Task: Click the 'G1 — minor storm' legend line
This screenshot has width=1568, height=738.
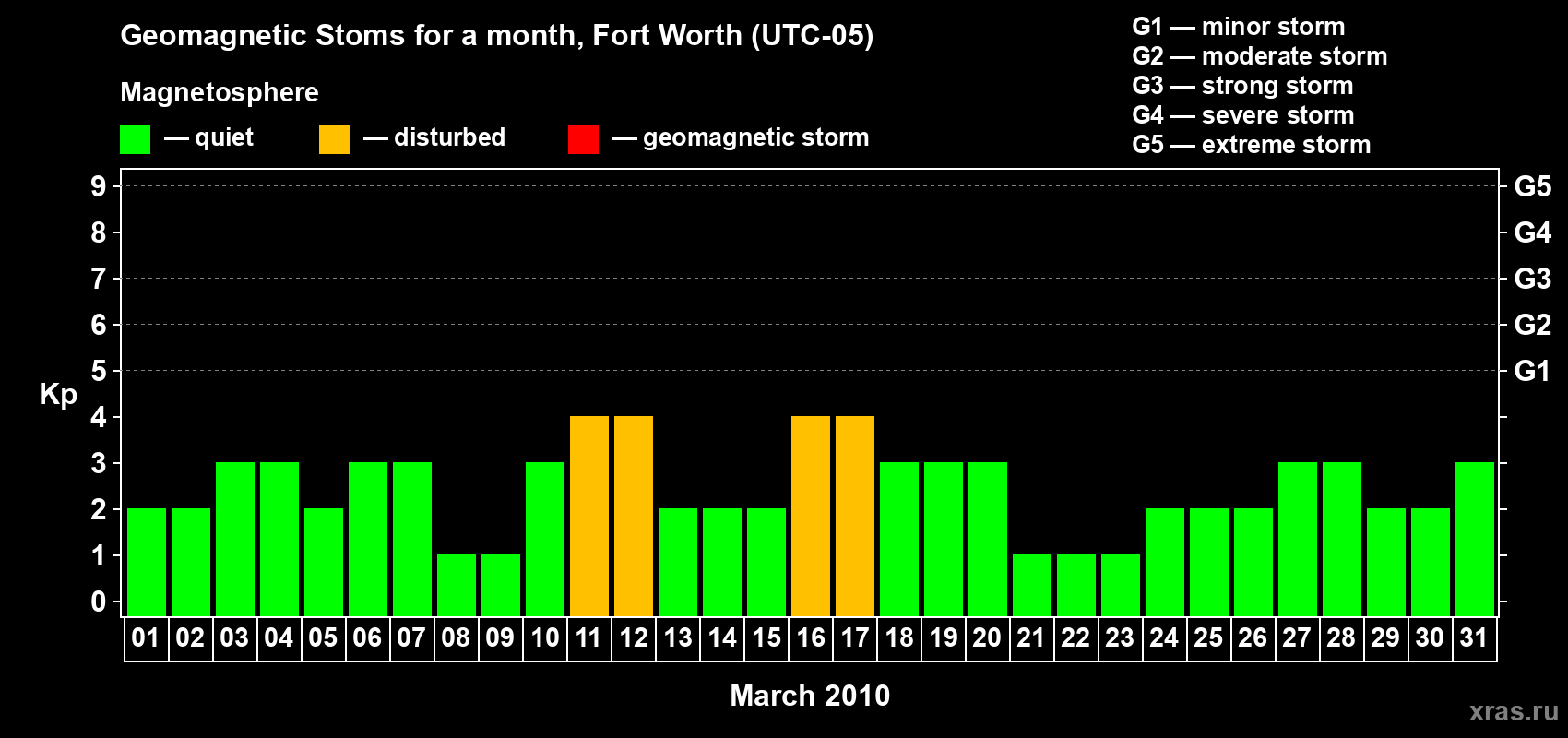Action: pyautogui.click(x=1239, y=26)
